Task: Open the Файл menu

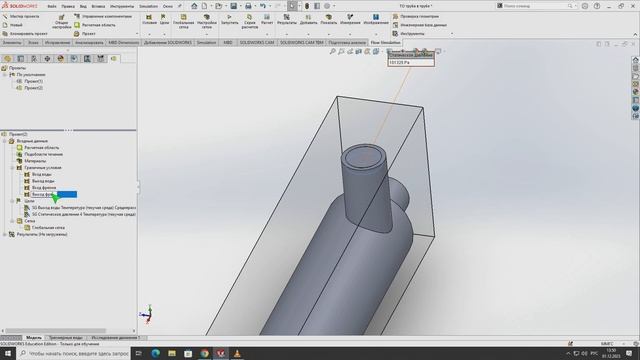Action: tap(52, 7)
